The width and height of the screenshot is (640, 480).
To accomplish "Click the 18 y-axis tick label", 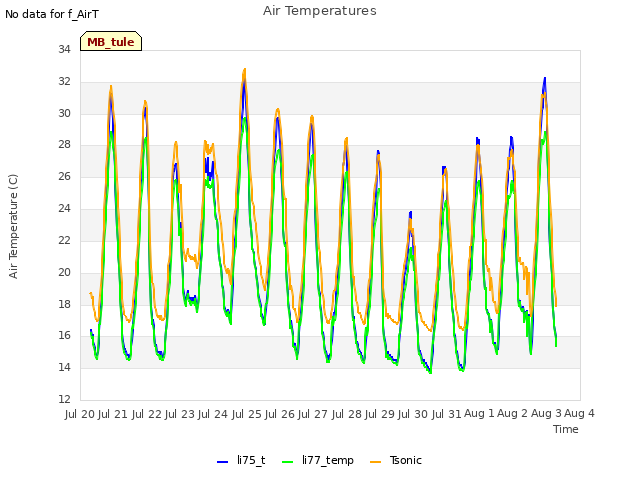I will tap(64, 304).
